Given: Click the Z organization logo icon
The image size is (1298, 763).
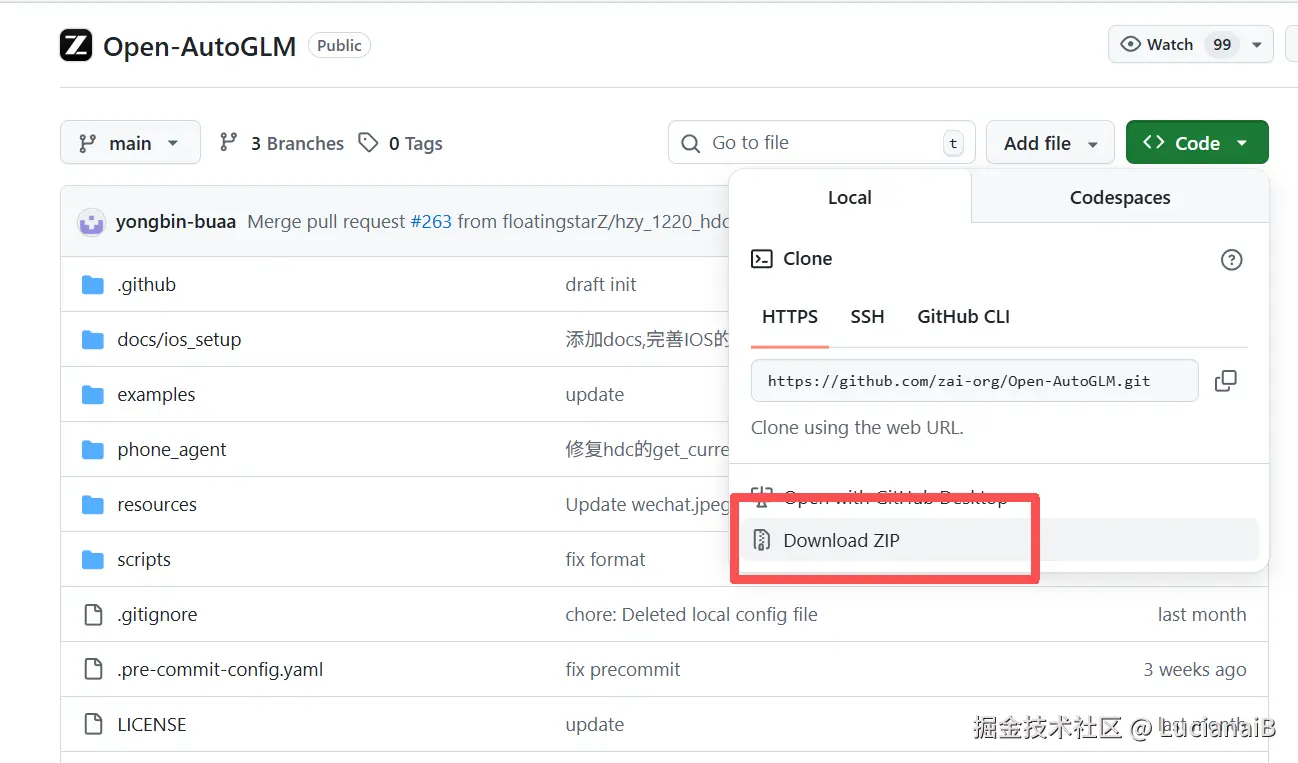Looking at the screenshot, I should [76, 46].
